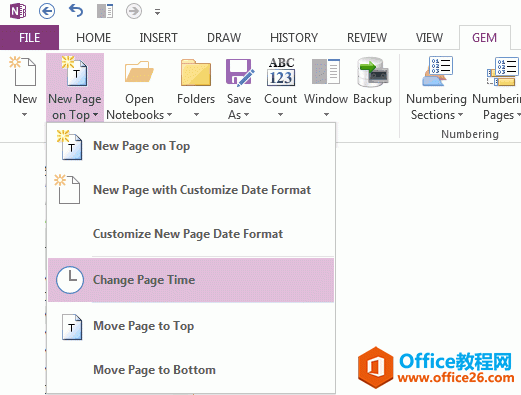
Task: Select the GEM tab
Action: pyautogui.click(x=484, y=38)
